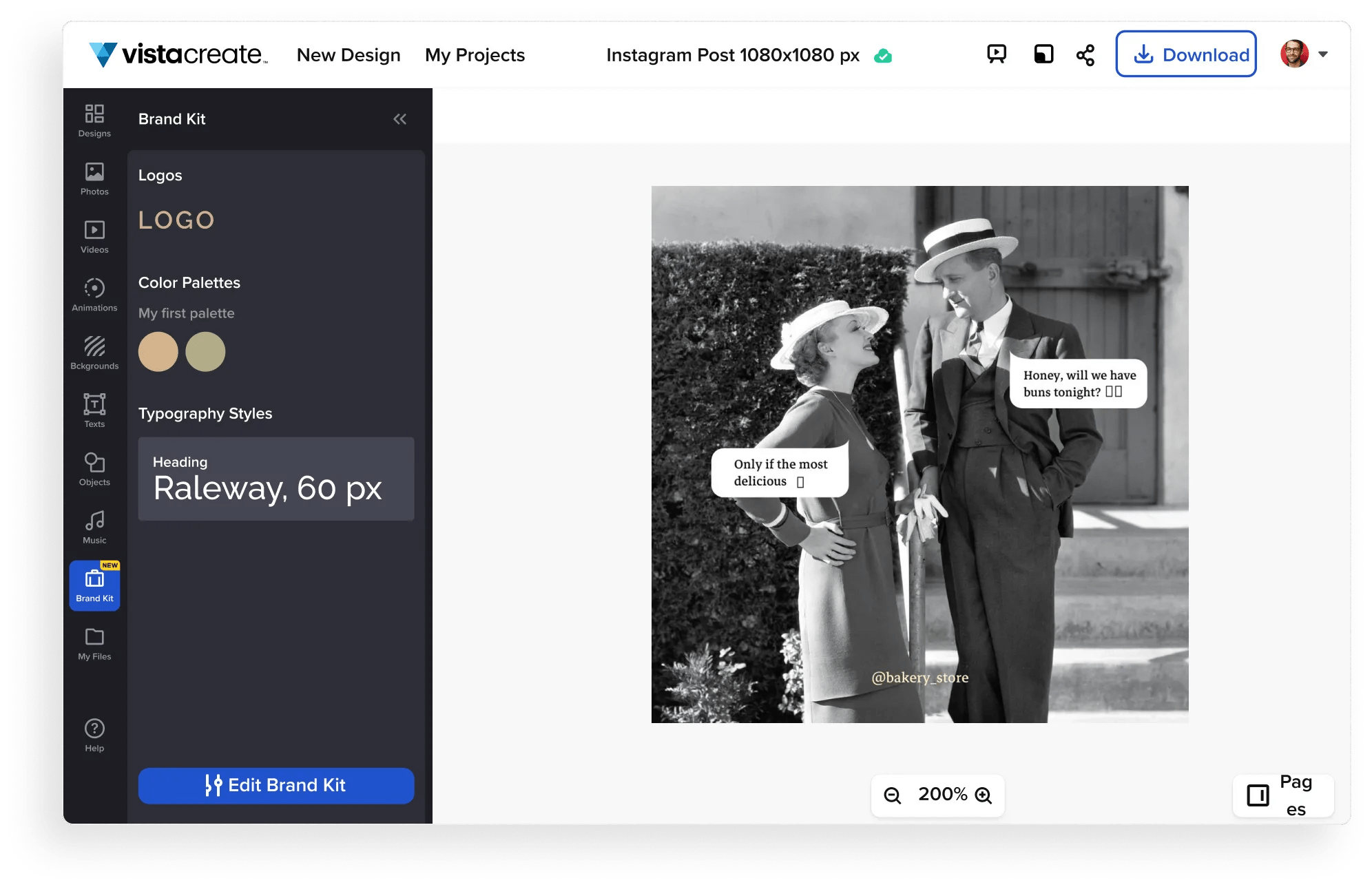Open the user account dropdown arrow

click(x=1323, y=54)
